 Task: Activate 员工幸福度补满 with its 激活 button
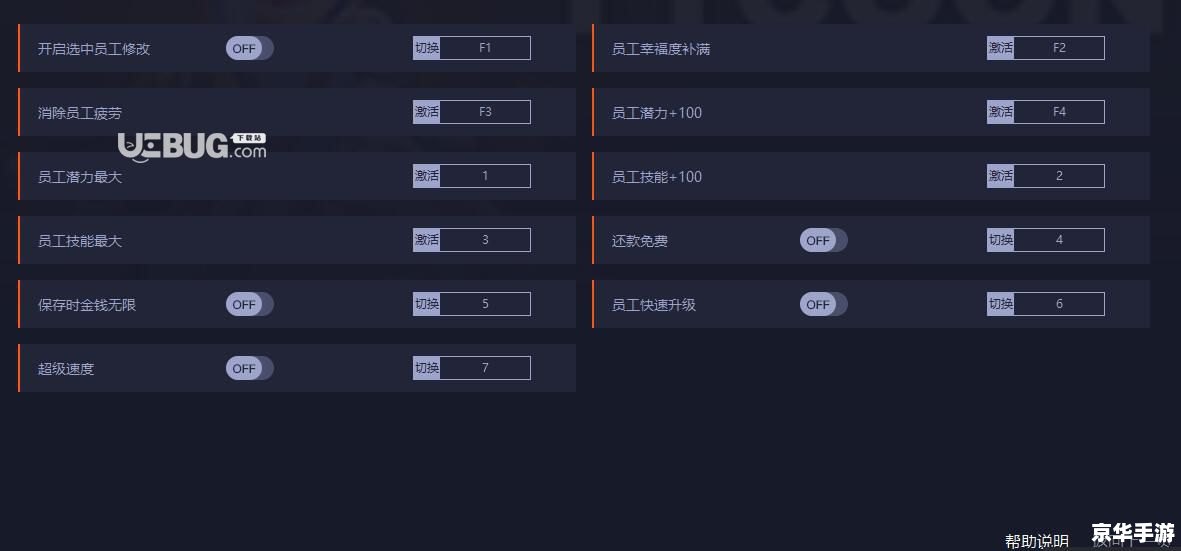(1000, 48)
